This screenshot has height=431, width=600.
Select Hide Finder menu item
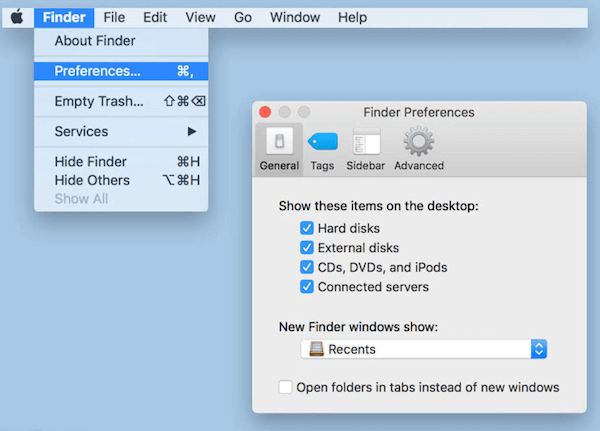point(121,162)
